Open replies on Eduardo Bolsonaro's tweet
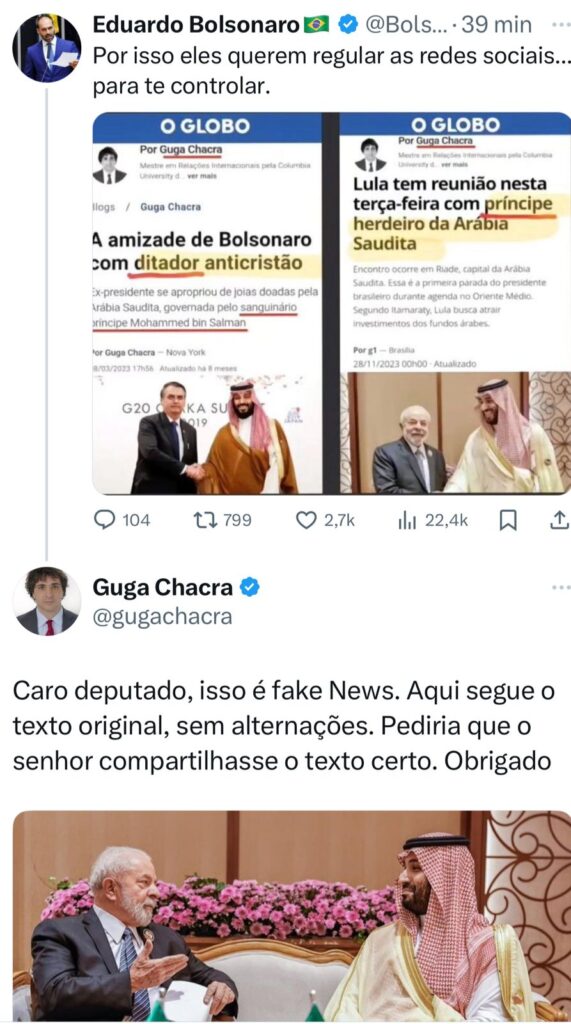Screen dimensions: 571x1024 122,520
